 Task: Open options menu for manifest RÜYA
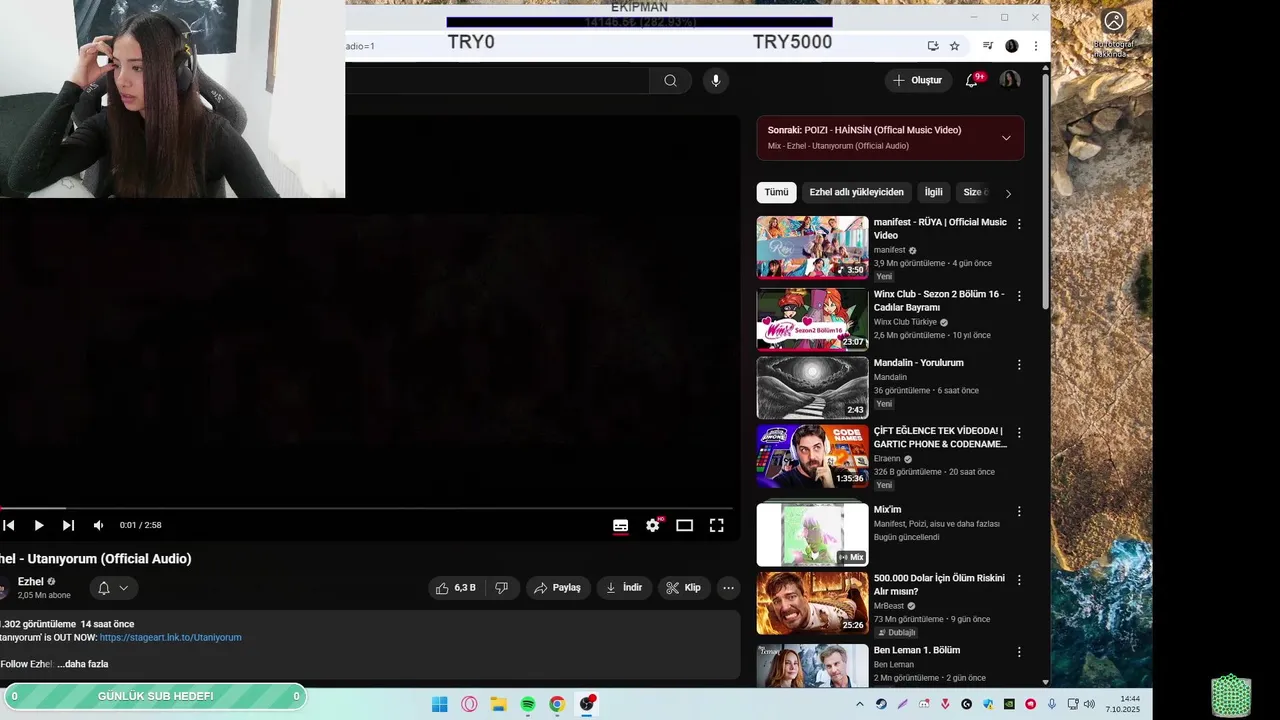pyautogui.click(x=1019, y=224)
